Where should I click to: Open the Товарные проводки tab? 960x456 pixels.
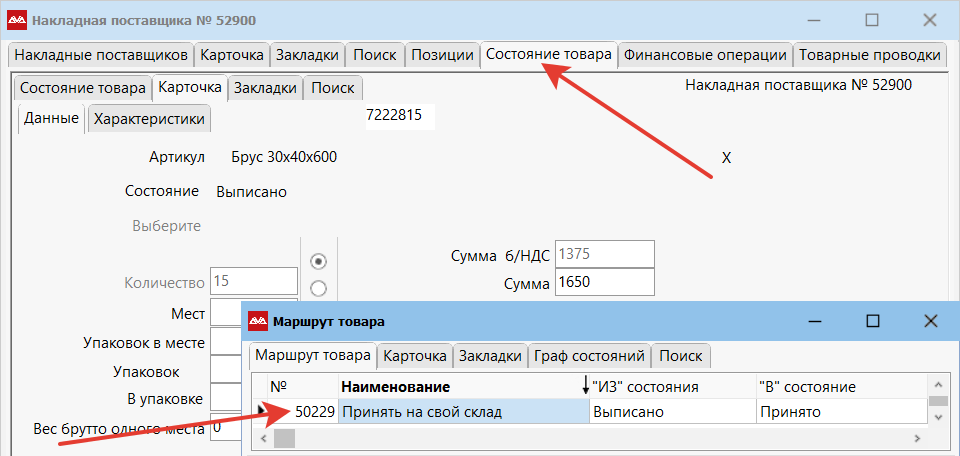pos(869,55)
